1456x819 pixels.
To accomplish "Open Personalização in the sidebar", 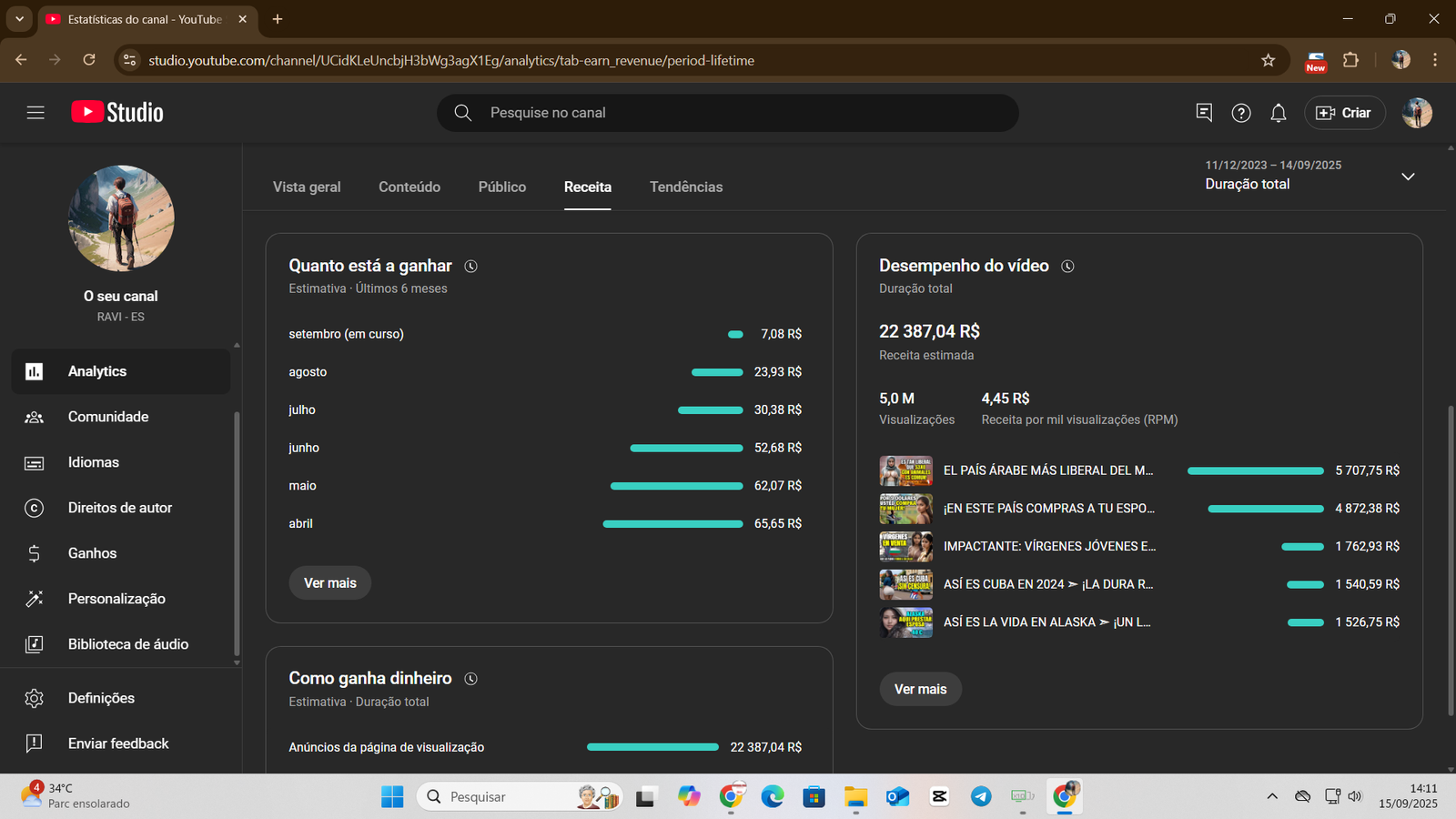I will (x=116, y=599).
